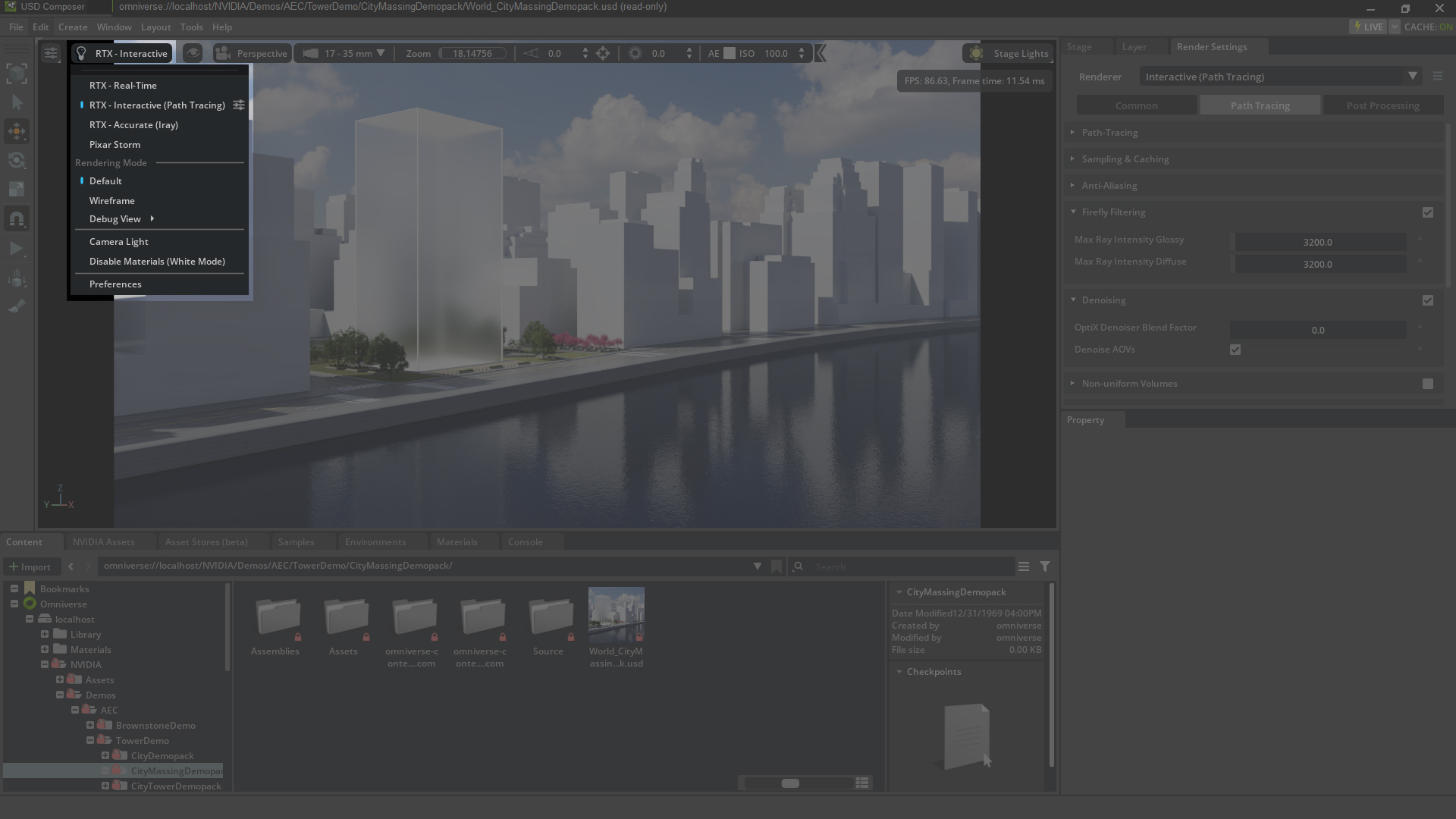The width and height of the screenshot is (1456, 819).
Task: Toggle the LIVE sync button
Action: (1368, 27)
